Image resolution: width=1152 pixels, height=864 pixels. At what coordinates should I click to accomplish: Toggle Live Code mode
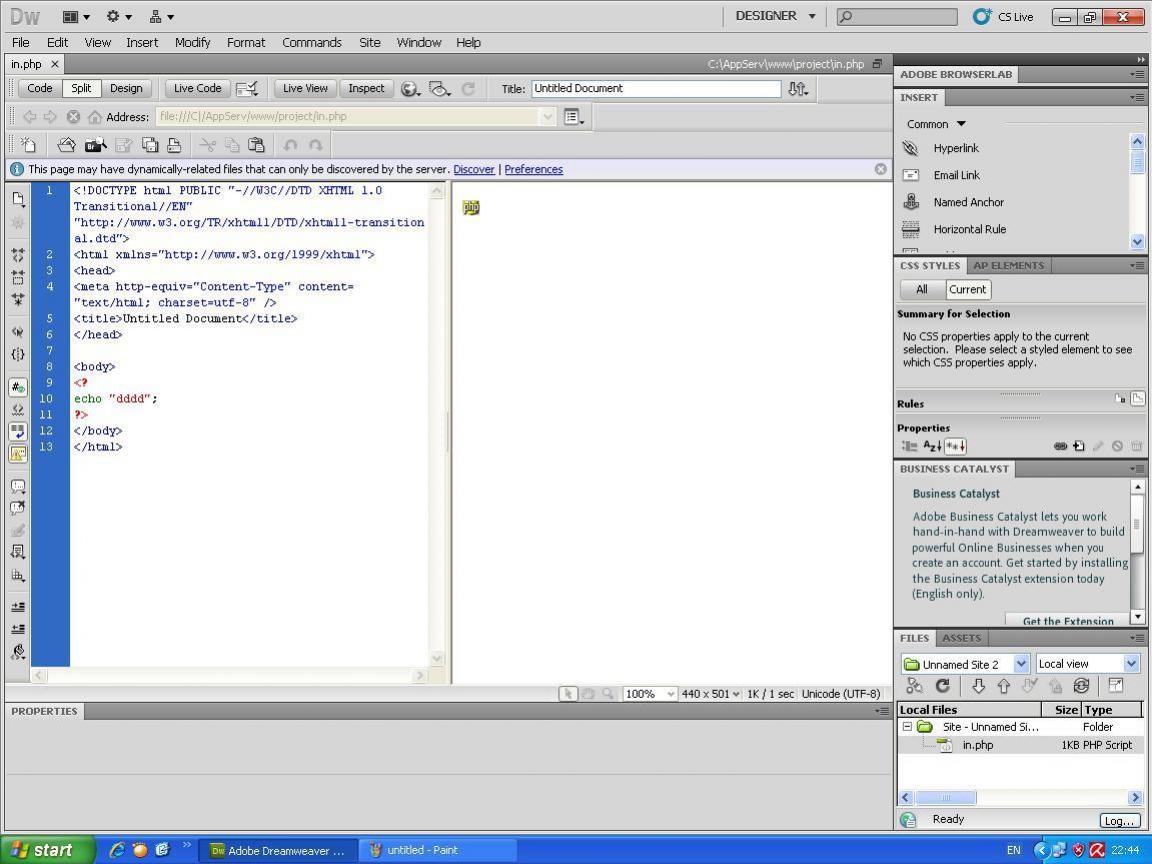pyautogui.click(x=198, y=88)
